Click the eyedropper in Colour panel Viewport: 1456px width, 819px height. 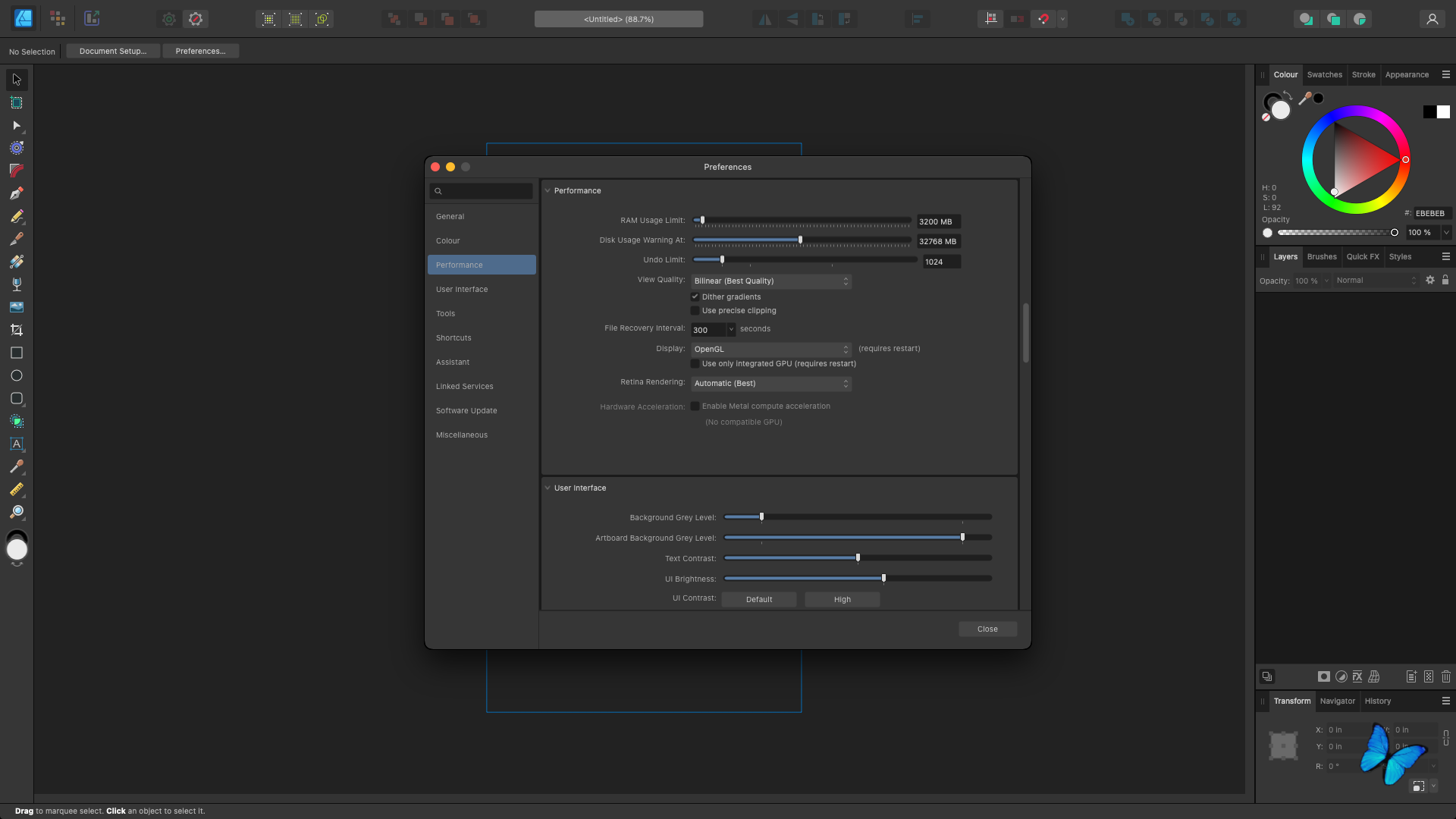[1304, 99]
